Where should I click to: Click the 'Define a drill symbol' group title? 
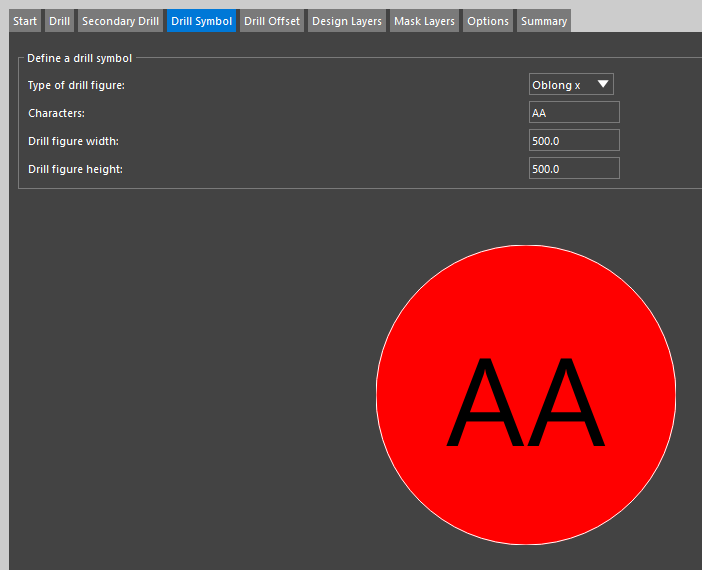pos(79,58)
